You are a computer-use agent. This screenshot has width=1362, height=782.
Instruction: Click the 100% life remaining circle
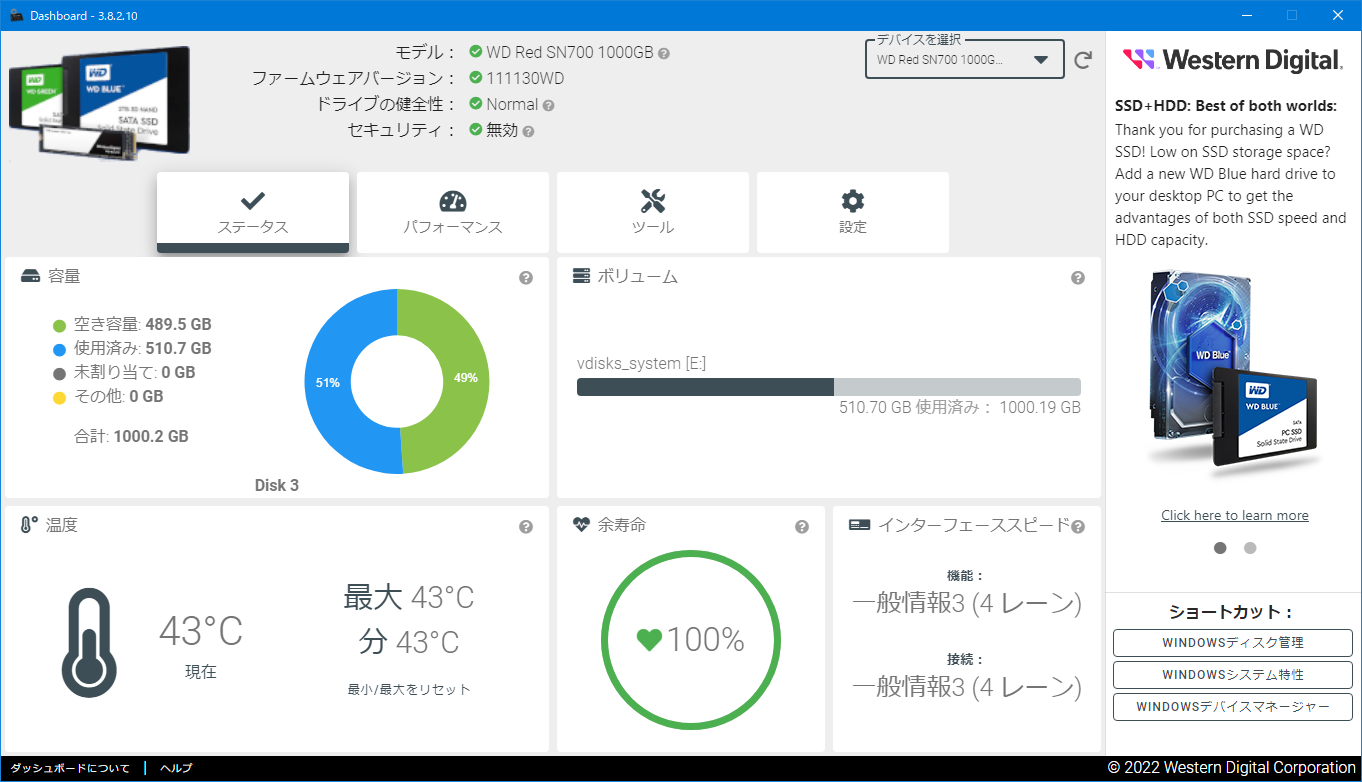tap(691, 640)
